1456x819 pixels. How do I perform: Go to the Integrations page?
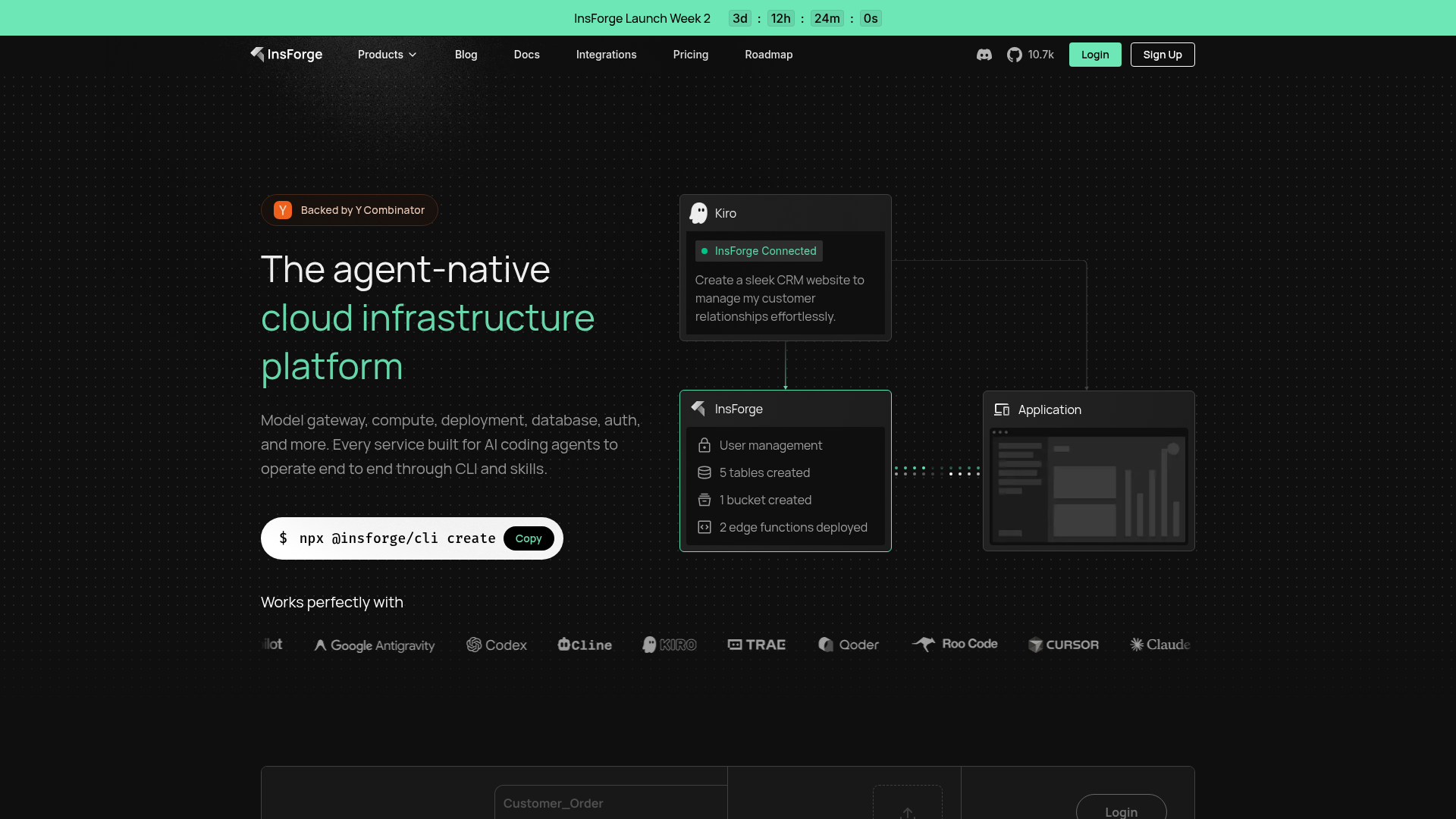[607, 55]
